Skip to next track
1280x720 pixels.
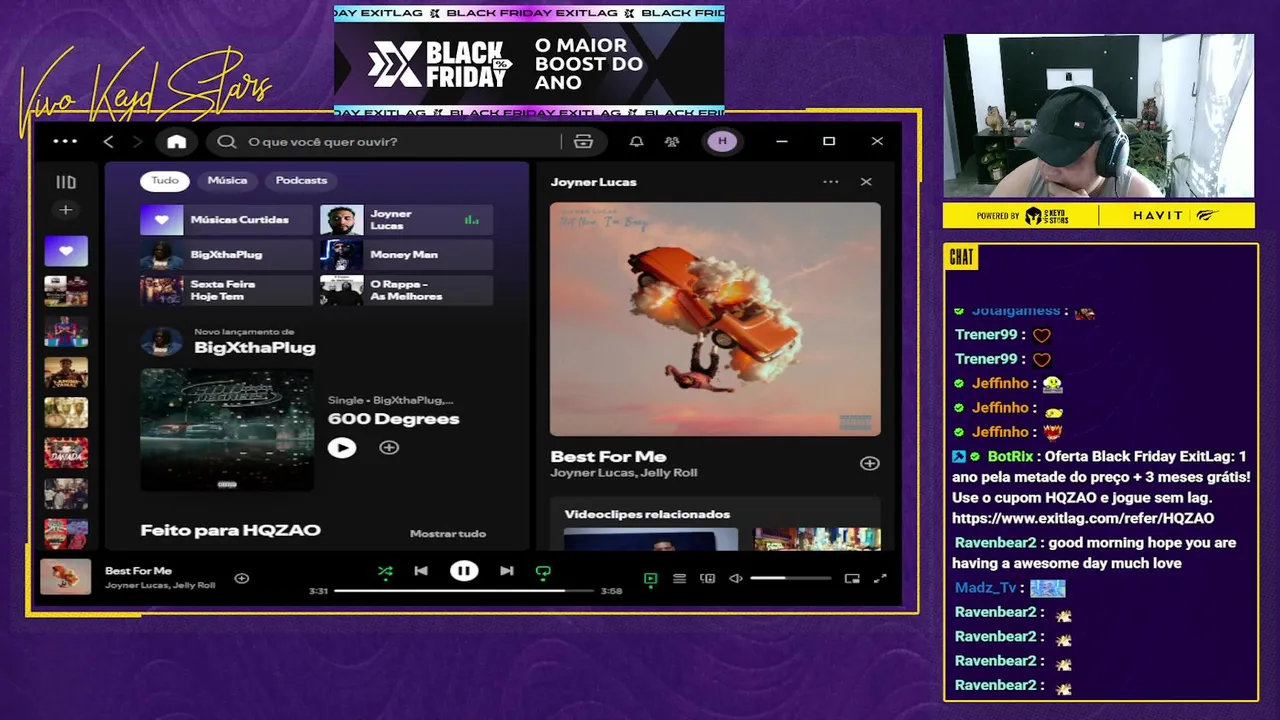pos(507,571)
